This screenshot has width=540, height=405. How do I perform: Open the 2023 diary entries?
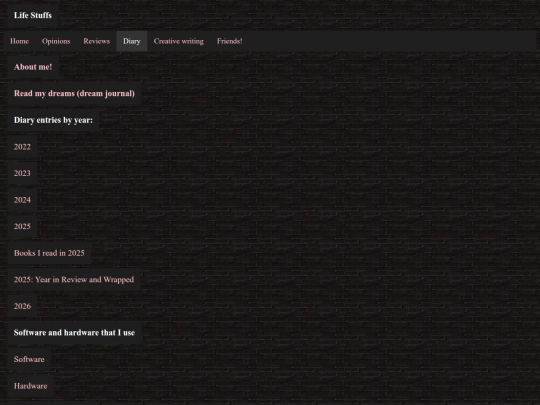[22, 173]
